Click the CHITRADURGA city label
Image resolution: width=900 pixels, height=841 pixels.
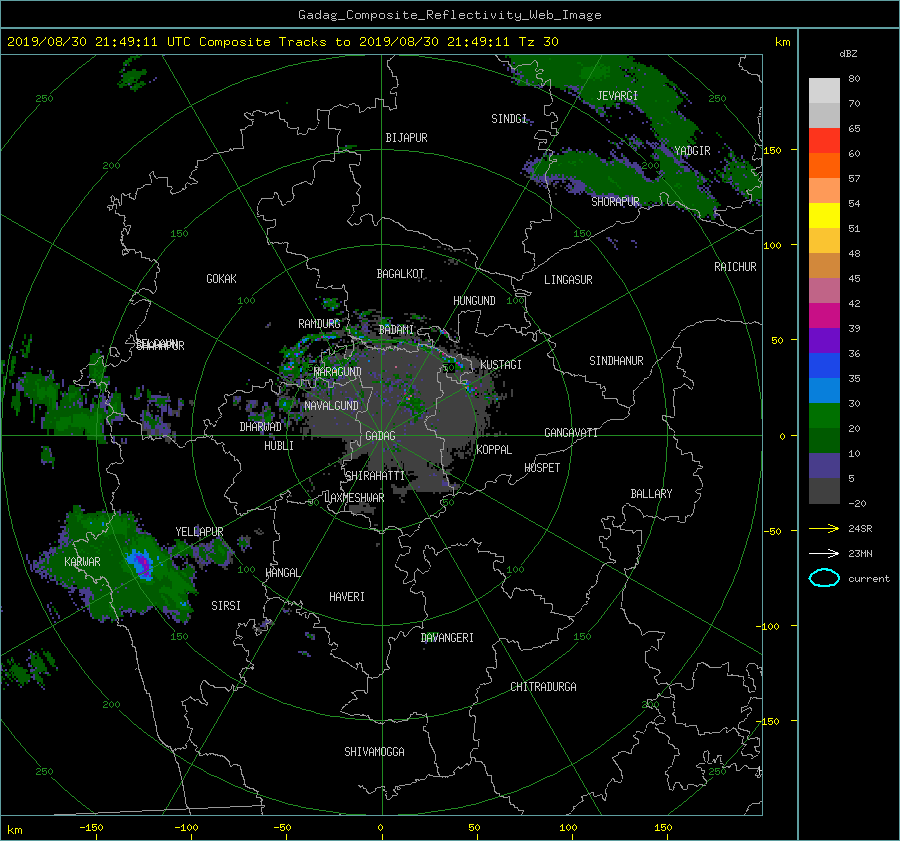[x=544, y=687]
